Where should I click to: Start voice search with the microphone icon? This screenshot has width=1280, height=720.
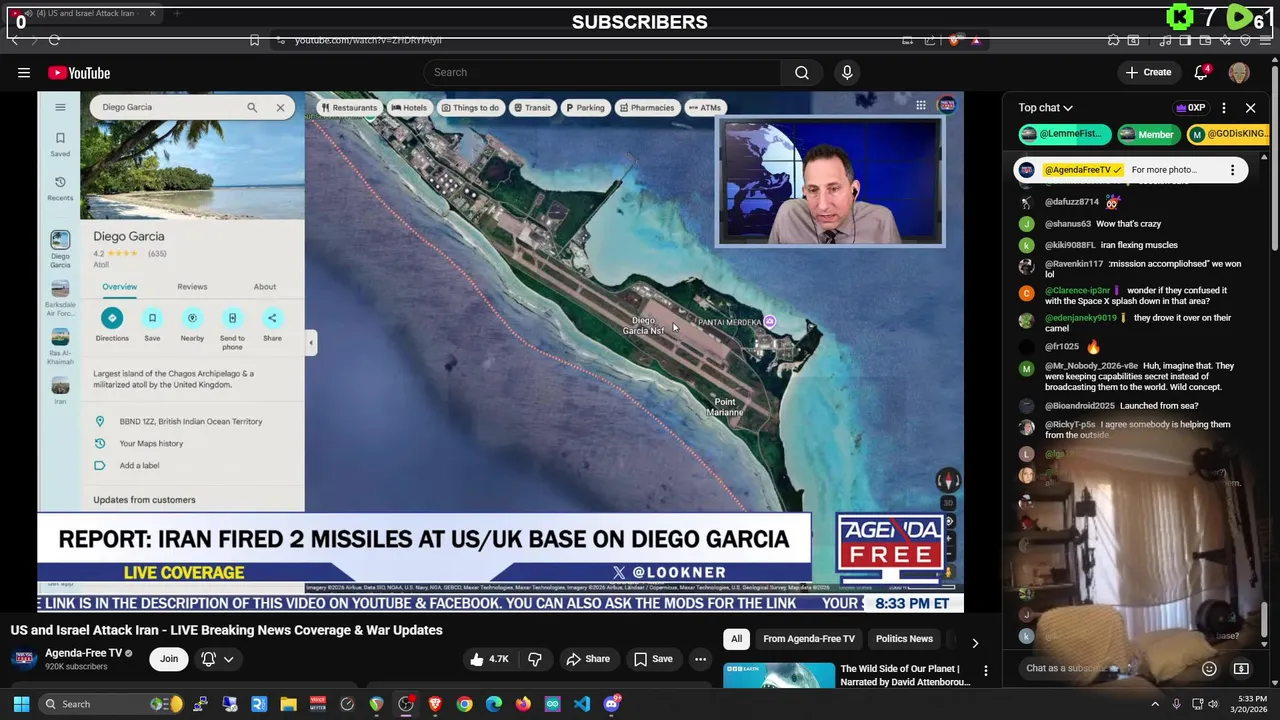coord(847,72)
